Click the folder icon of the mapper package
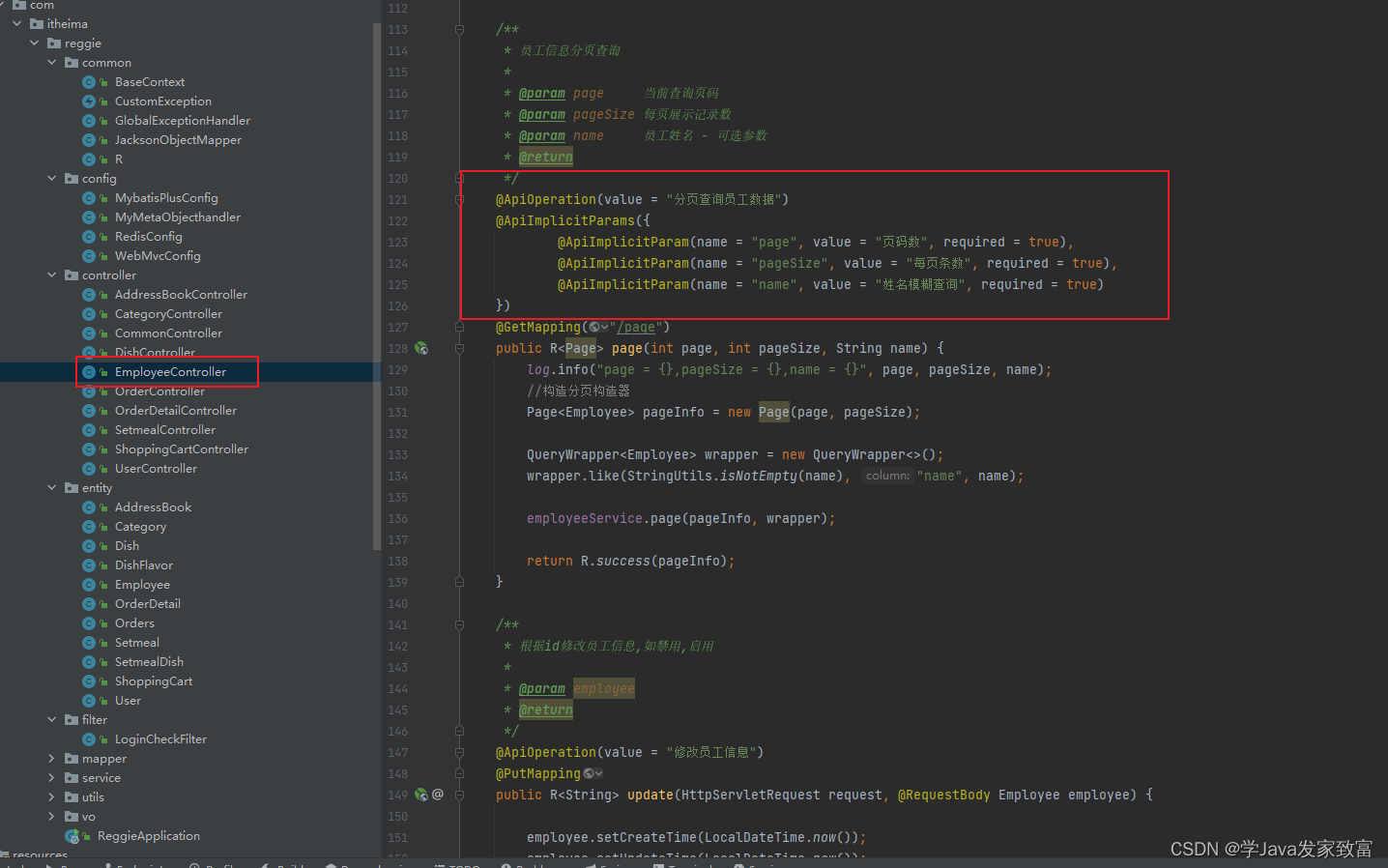1388x868 pixels. click(72, 759)
